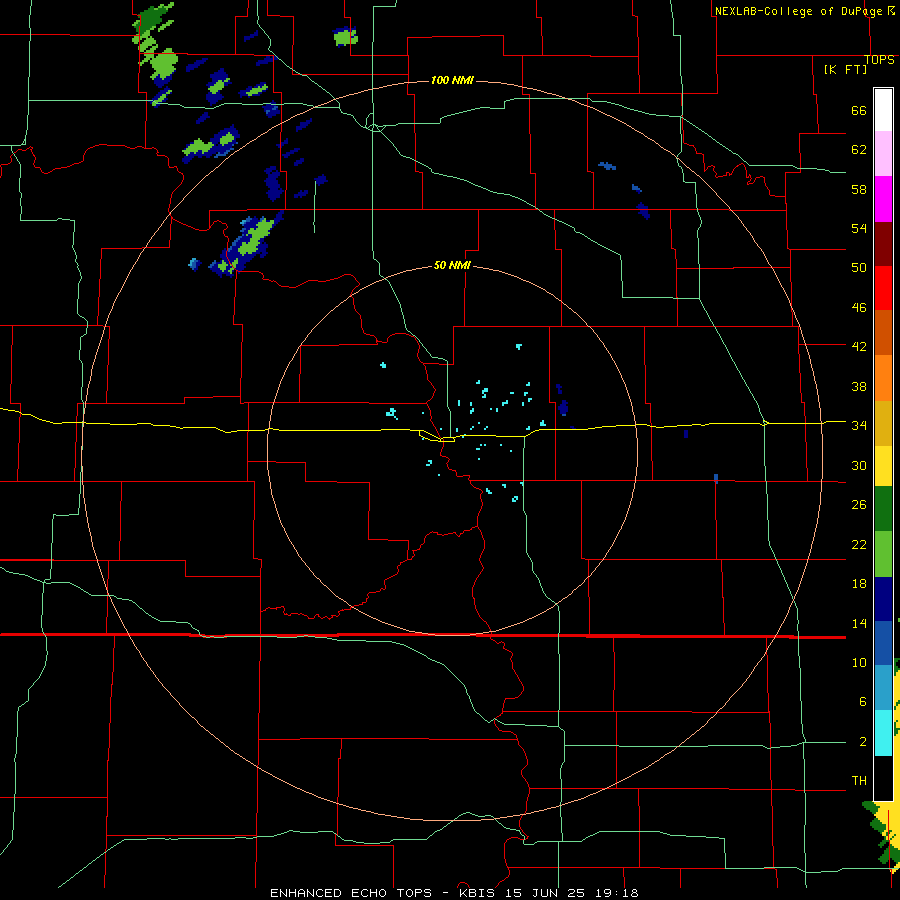This screenshot has width=900, height=900.
Task: Click the 6 legend value
Action: pyautogui.click(x=863, y=702)
